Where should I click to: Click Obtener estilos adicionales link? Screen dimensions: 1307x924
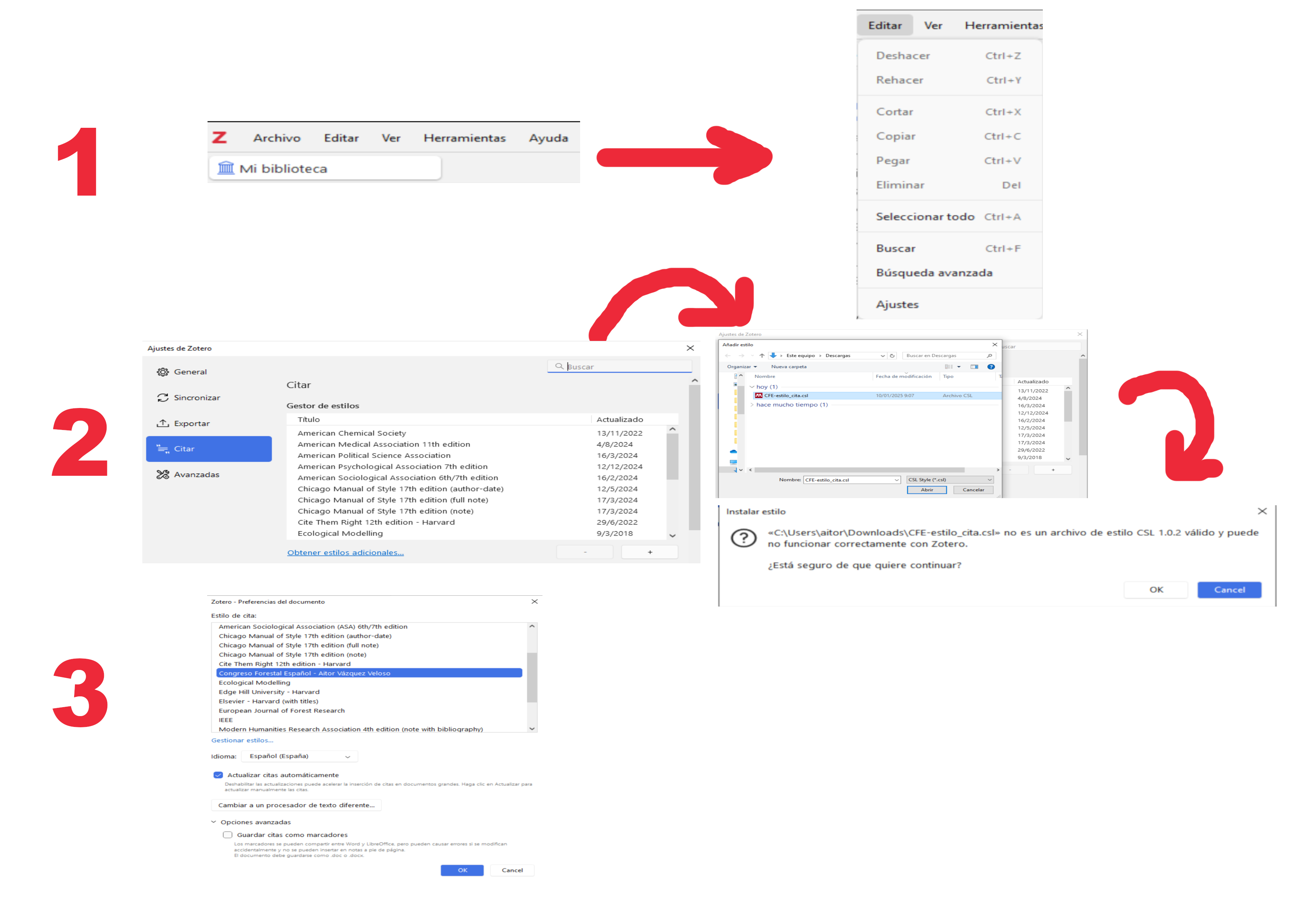coord(345,553)
